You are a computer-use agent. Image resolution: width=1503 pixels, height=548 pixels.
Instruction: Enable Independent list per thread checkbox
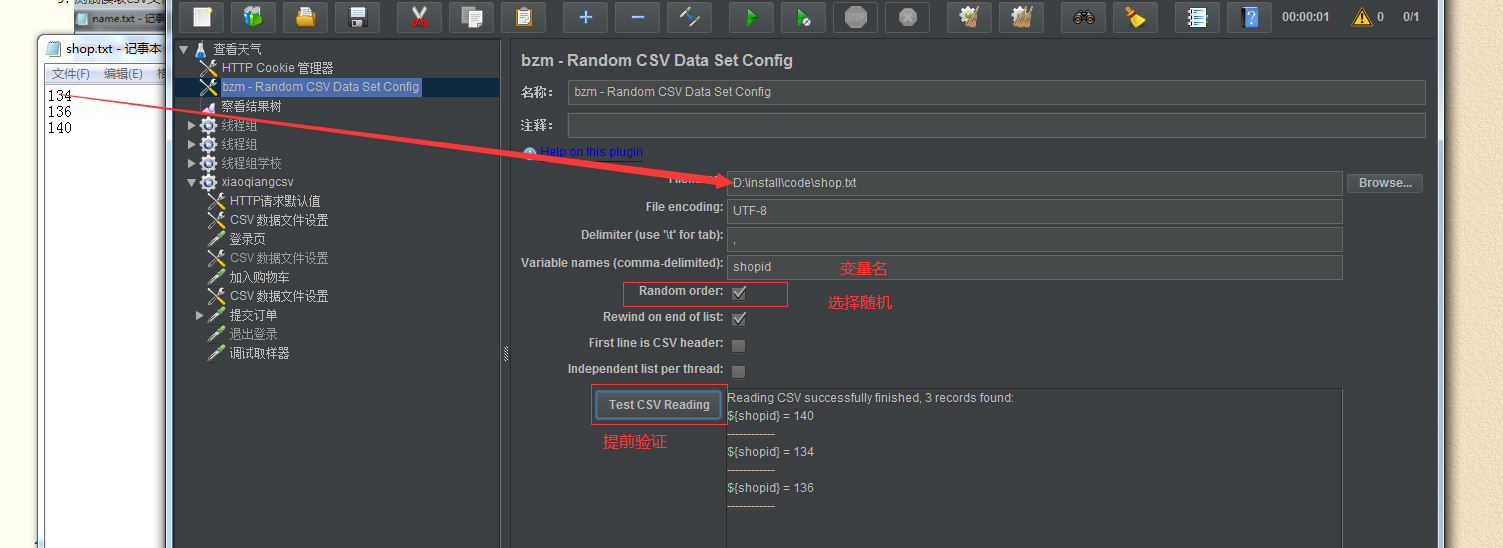click(738, 371)
